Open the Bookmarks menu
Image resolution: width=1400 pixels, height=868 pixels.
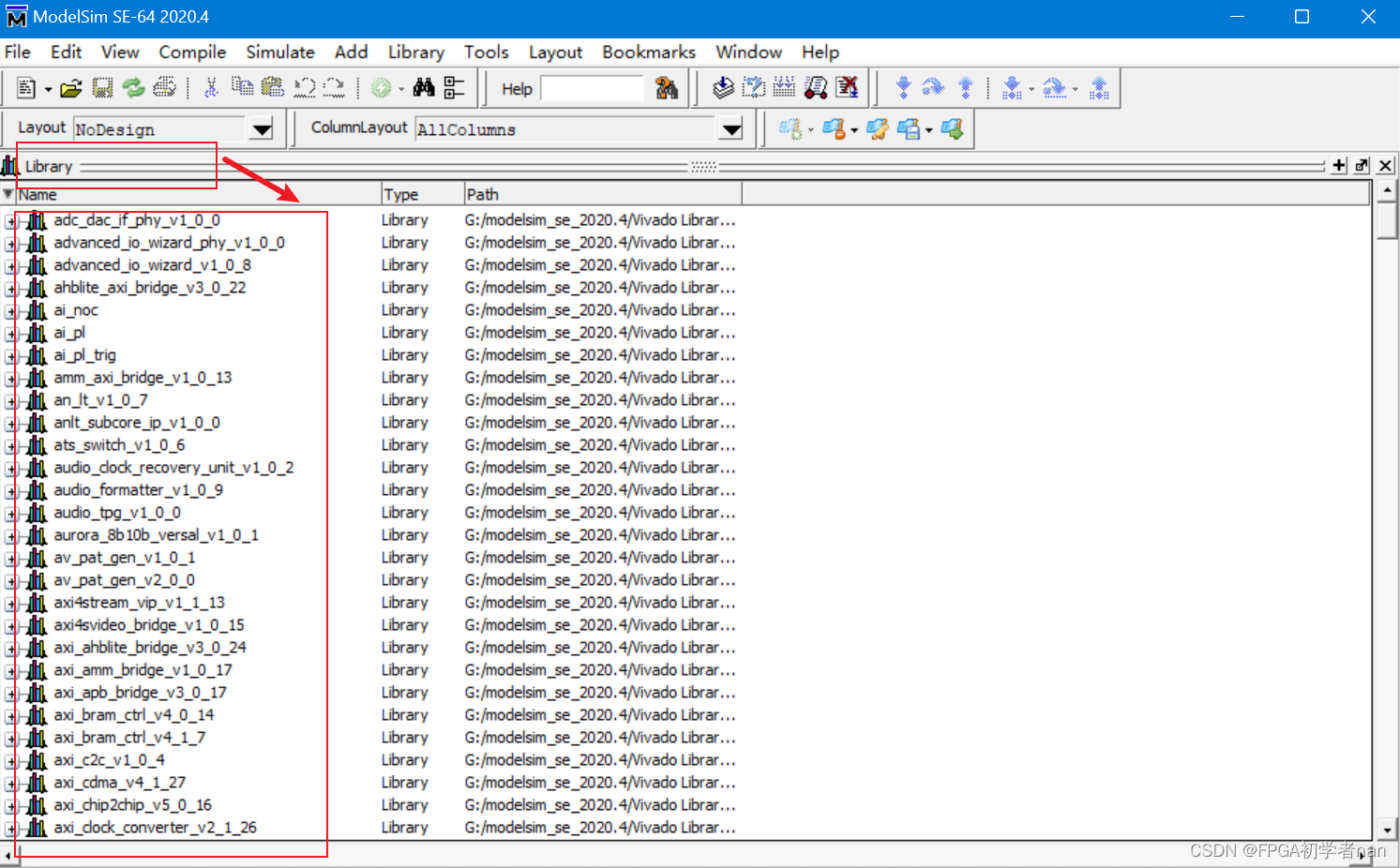[x=649, y=52]
